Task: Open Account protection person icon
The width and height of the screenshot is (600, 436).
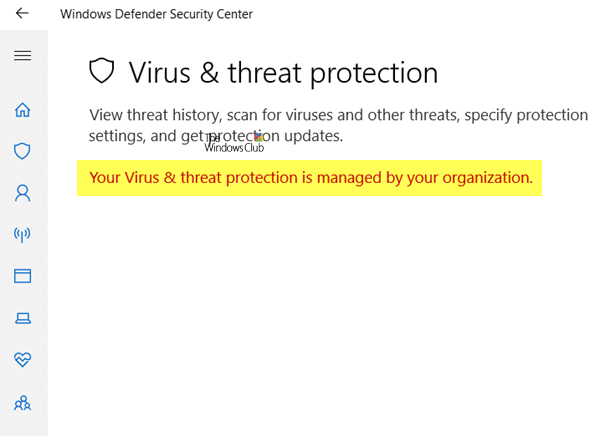Action: 22,192
